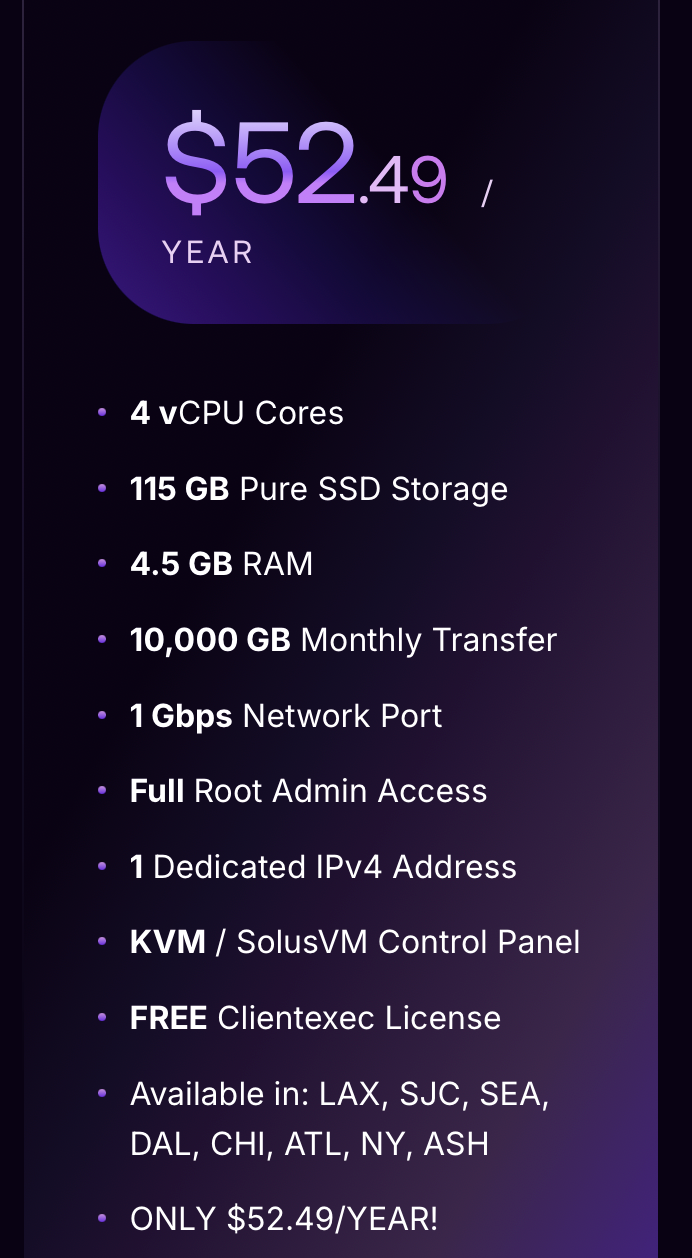Click the YEAR label under price
This screenshot has width=692, height=1258.
click(208, 252)
